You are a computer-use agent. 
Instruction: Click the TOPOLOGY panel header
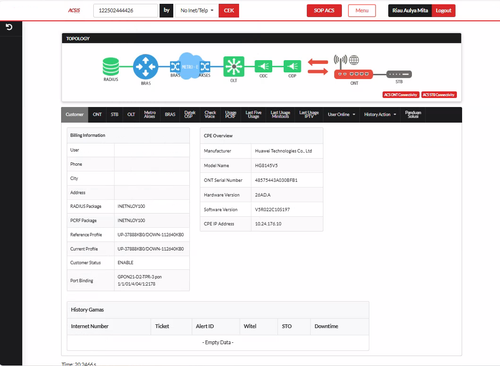pyautogui.click(x=261, y=38)
